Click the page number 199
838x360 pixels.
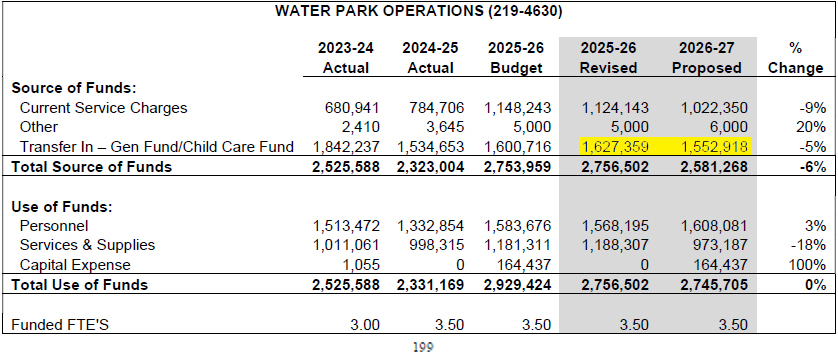pyautogui.click(x=423, y=348)
